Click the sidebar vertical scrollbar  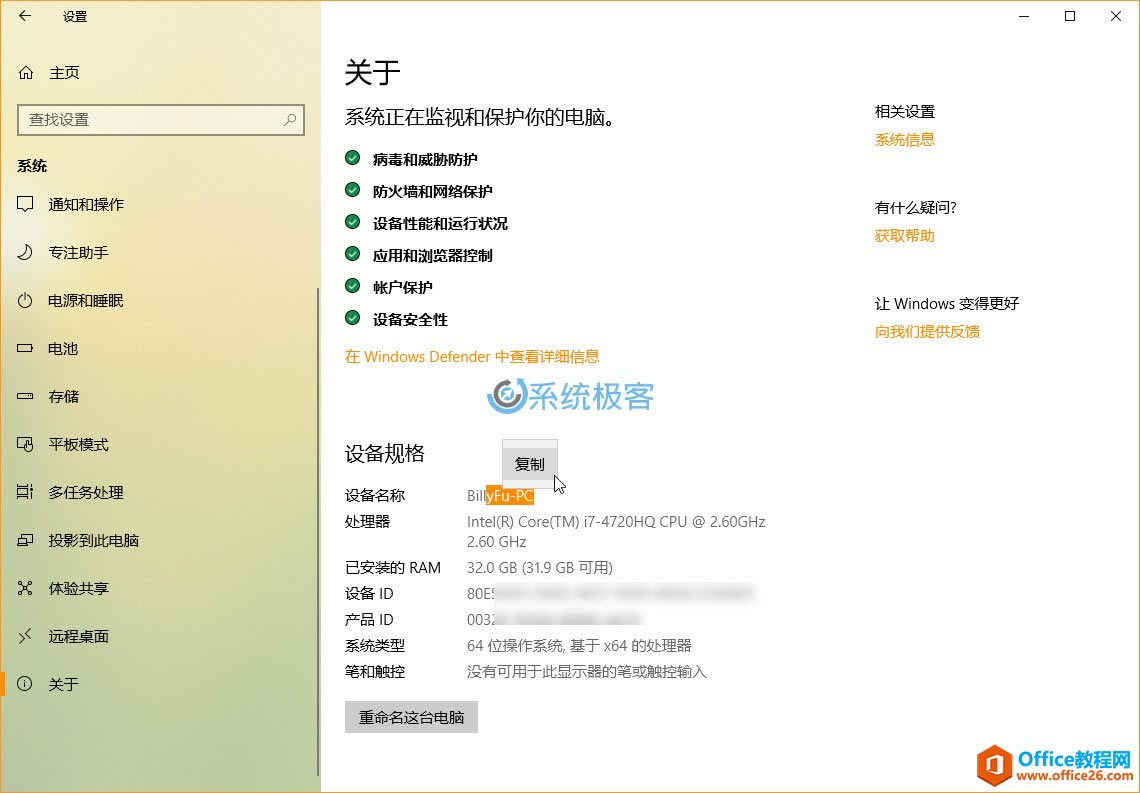(318, 532)
